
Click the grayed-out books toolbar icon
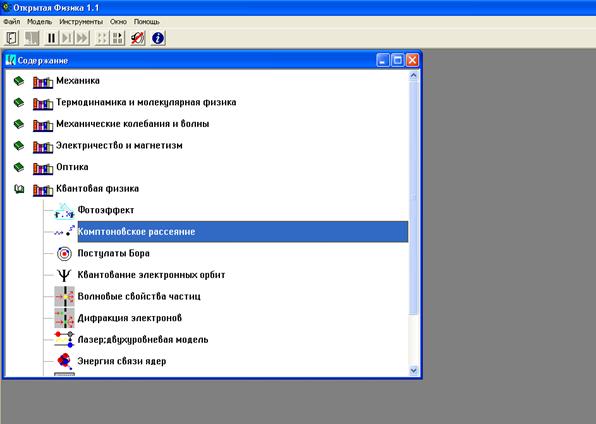click(x=32, y=38)
